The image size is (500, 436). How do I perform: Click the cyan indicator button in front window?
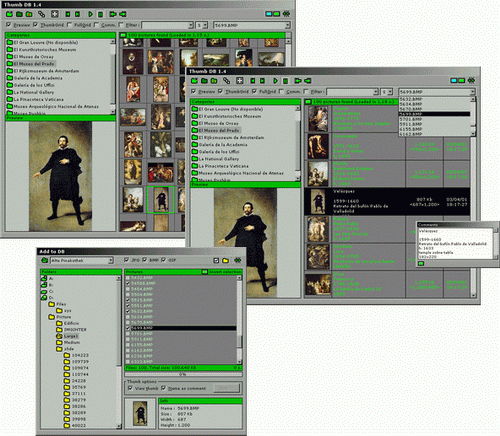[454, 80]
